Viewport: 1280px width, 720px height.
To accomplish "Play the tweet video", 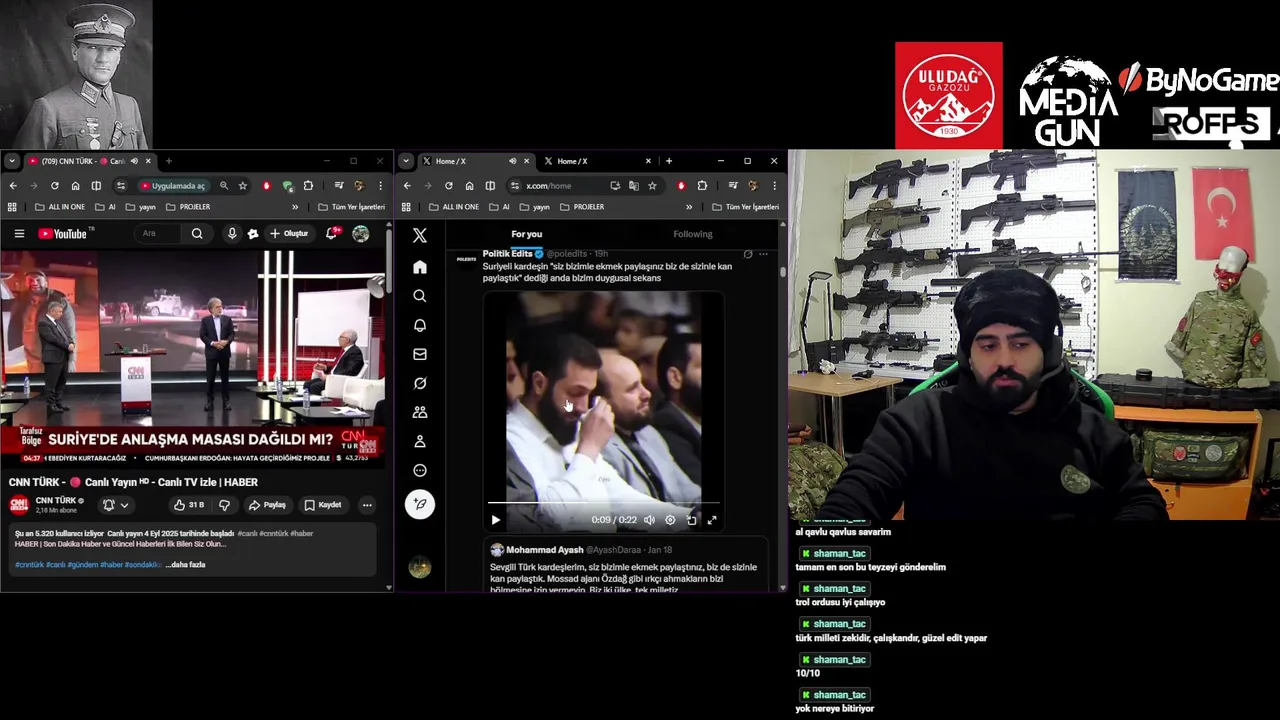I will [495, 520].
